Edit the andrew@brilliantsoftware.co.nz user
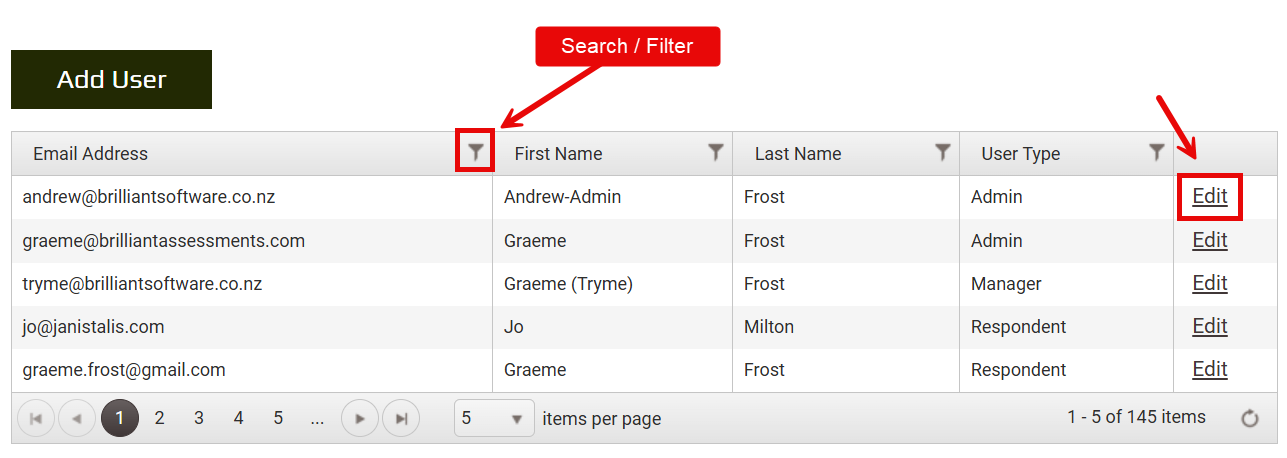Screen dimensions: 1287x458 [x=1209, y=197]
